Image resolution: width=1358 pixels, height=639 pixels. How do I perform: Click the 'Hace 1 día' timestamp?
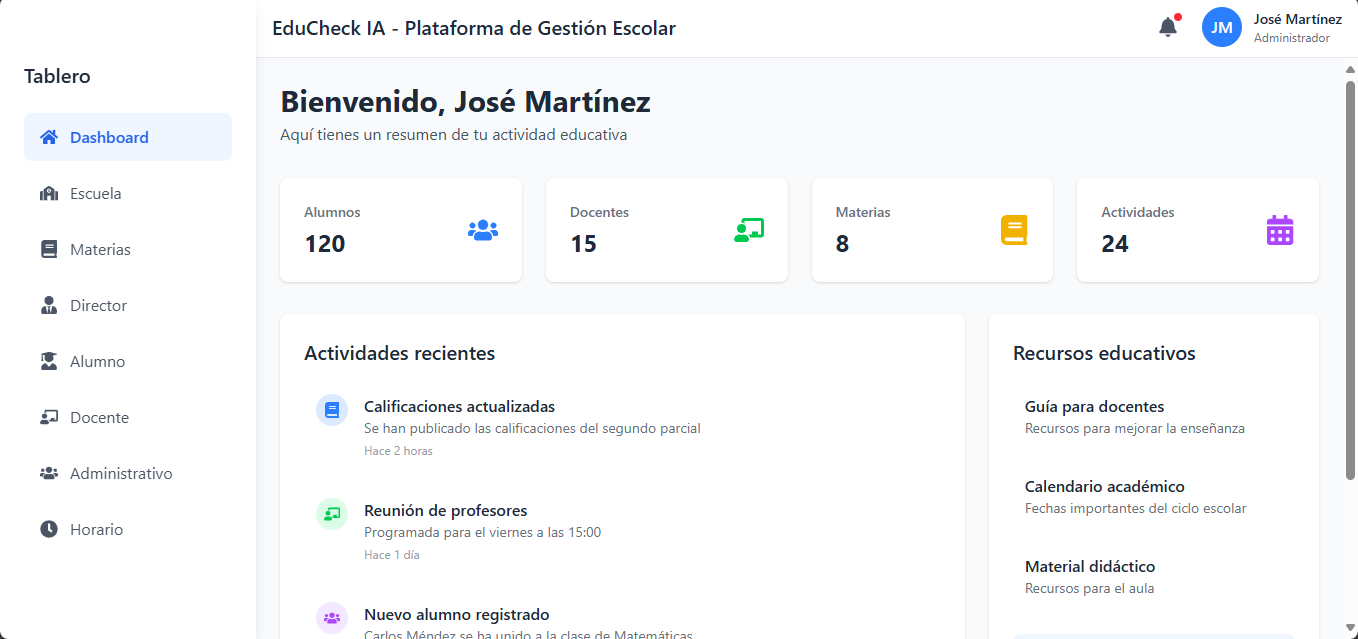(x=392, y=555)
